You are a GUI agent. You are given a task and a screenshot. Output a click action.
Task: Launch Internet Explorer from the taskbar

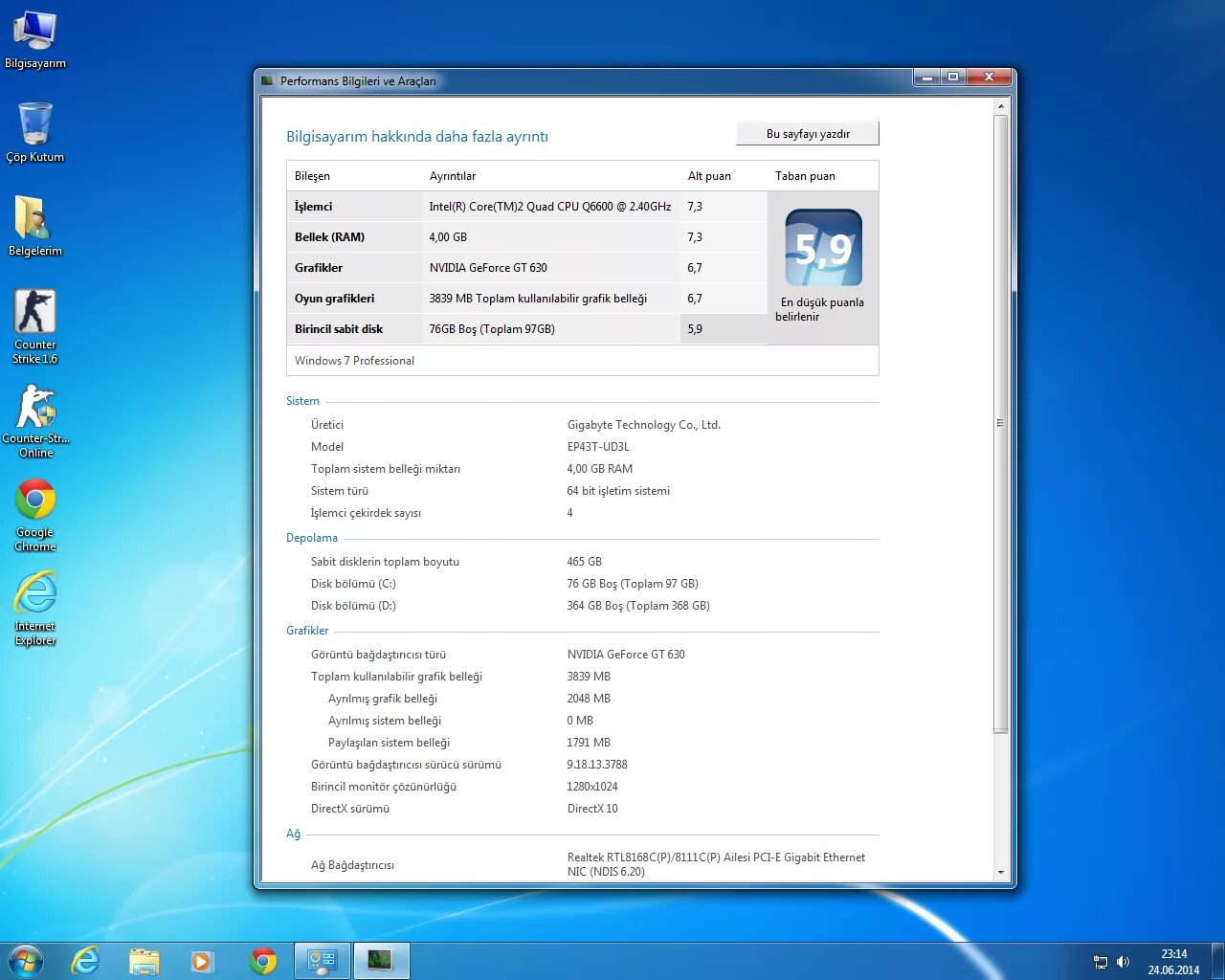coord(85,961)
